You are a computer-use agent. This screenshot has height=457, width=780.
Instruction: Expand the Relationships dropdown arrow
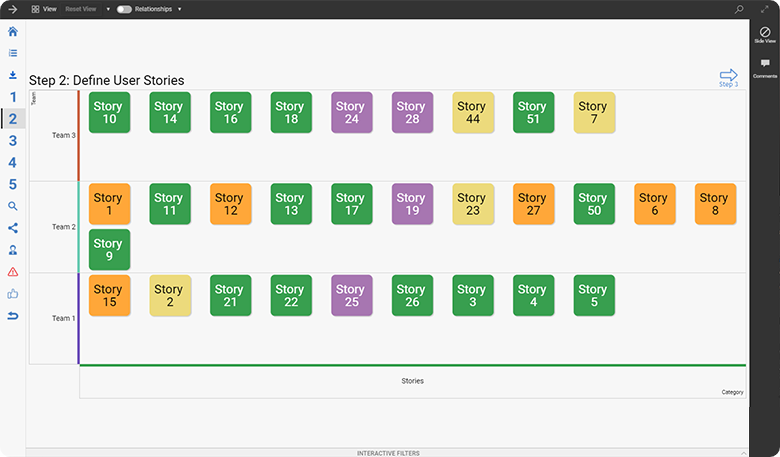179,9
